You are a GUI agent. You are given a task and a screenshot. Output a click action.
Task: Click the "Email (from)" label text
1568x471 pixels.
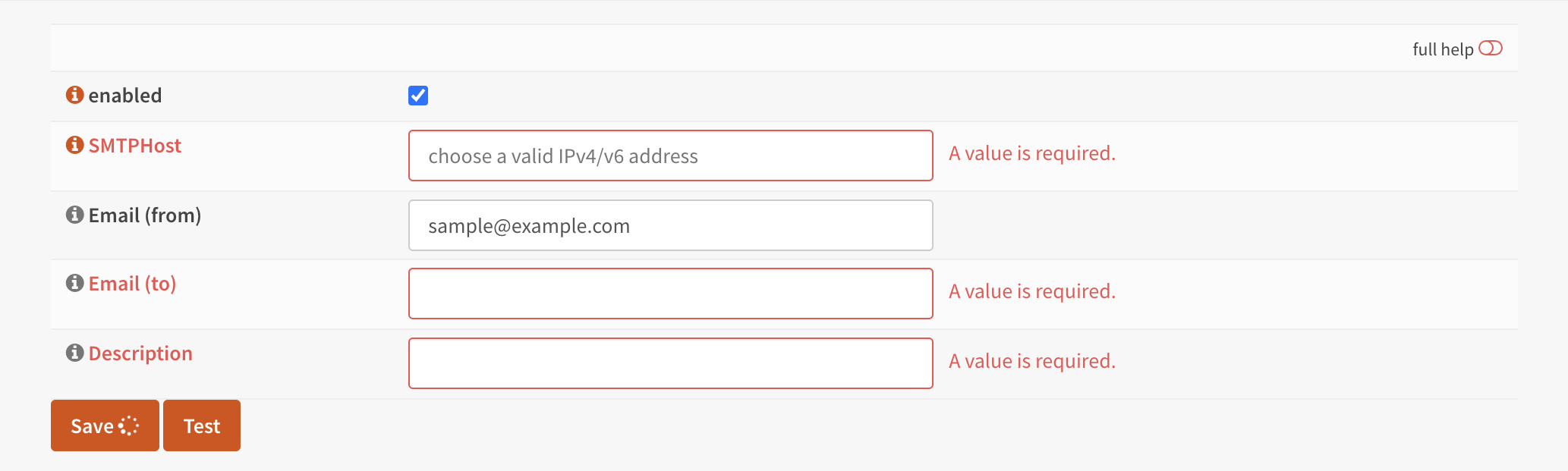145,215
